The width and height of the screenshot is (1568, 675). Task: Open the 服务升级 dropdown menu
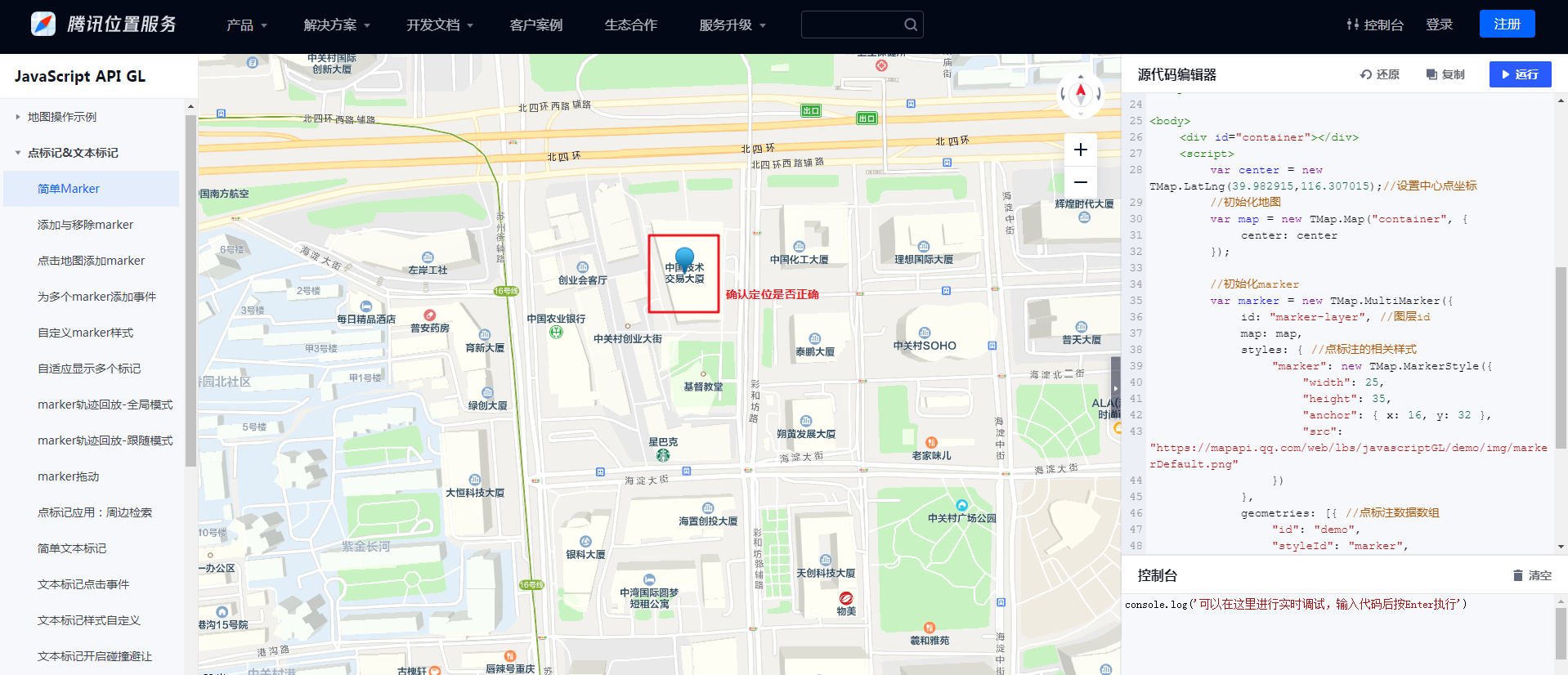point(732,25)
